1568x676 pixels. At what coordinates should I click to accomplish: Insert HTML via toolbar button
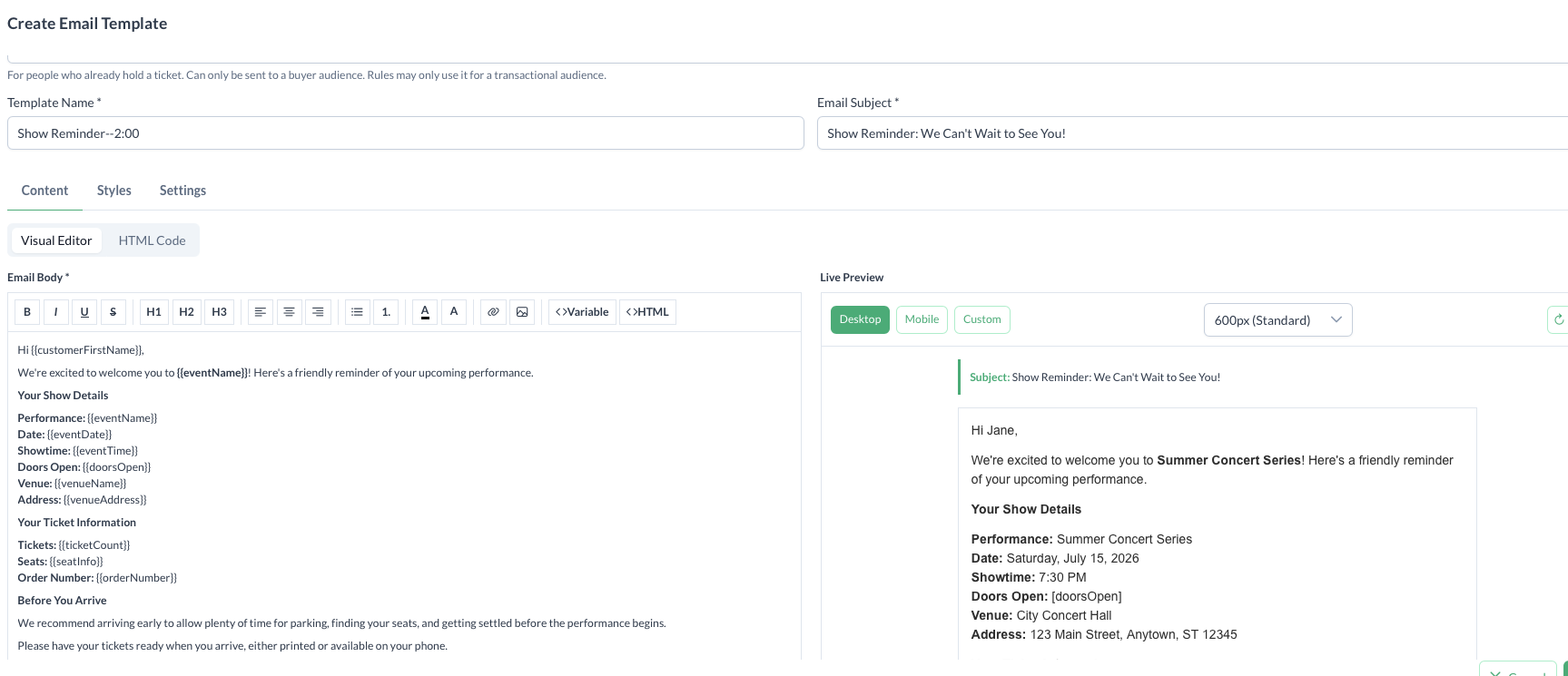[647, 312]
